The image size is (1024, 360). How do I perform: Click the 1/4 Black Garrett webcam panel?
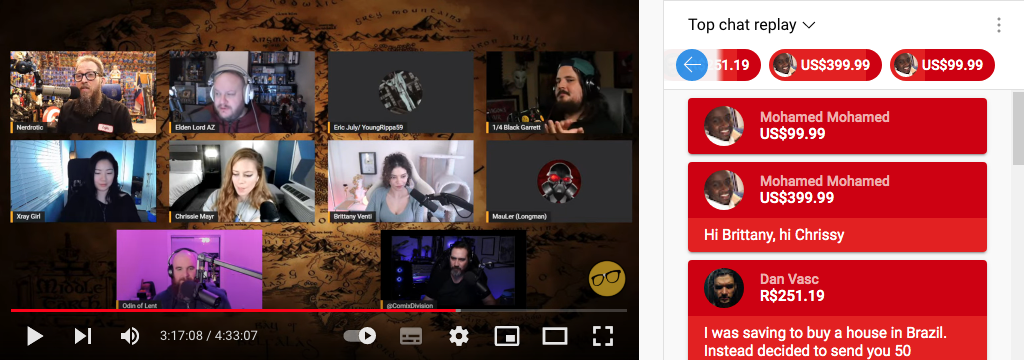pos(559,92)
